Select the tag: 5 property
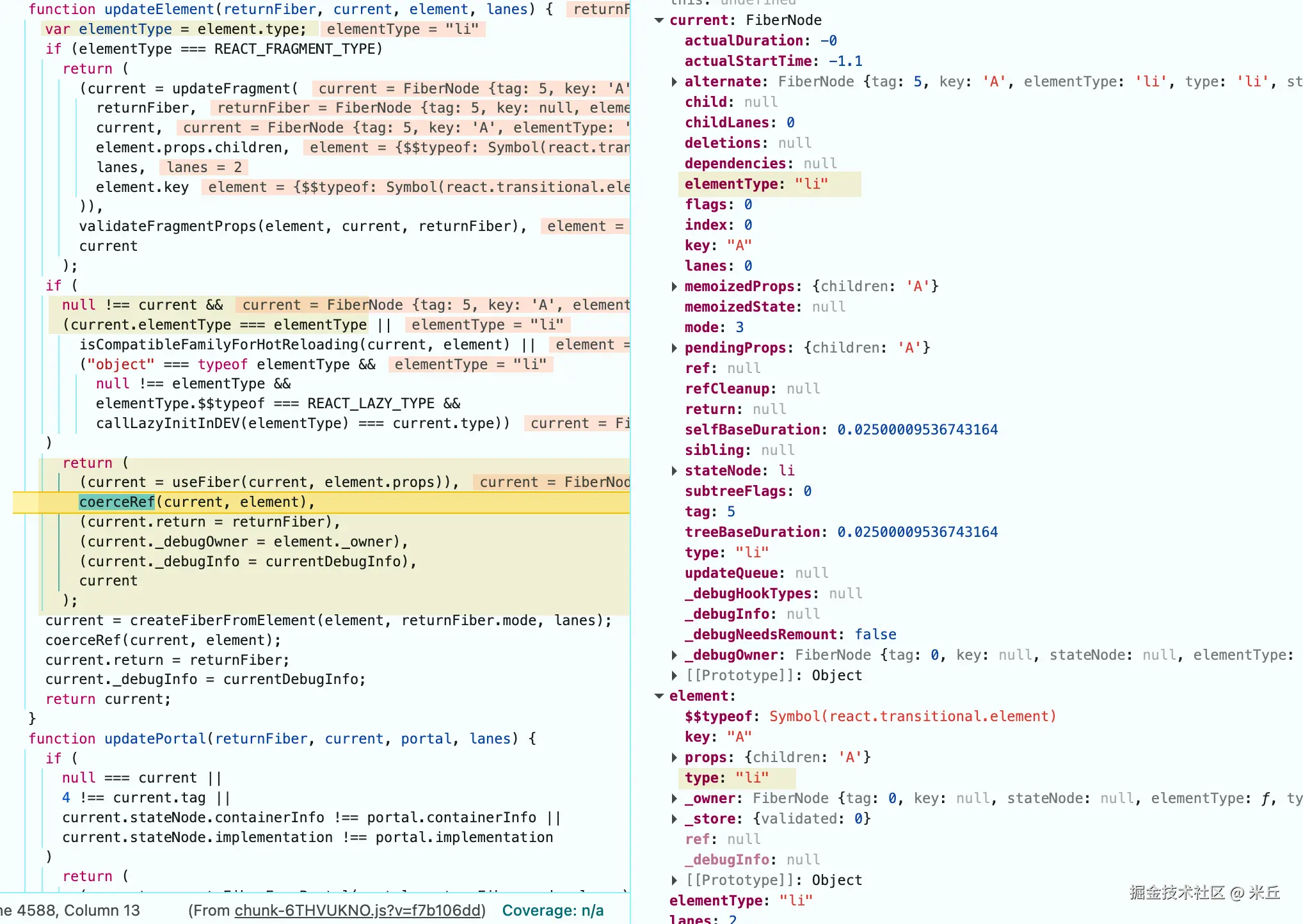 click(x=710, y=512)
